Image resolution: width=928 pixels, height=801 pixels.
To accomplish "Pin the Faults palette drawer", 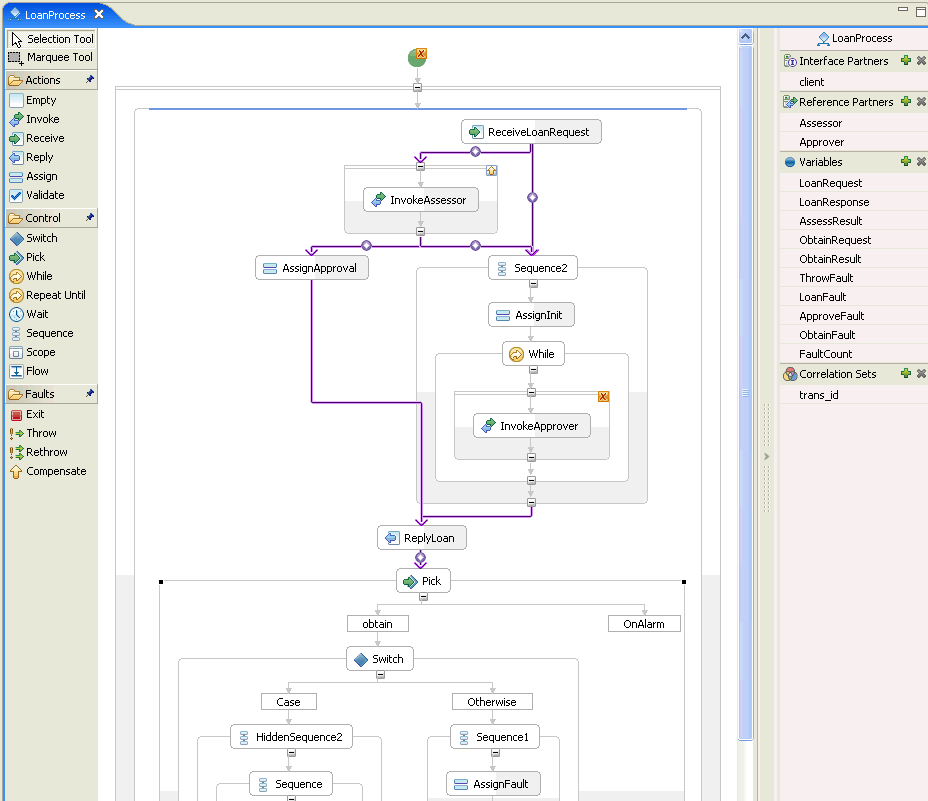I will click(90, 394).
